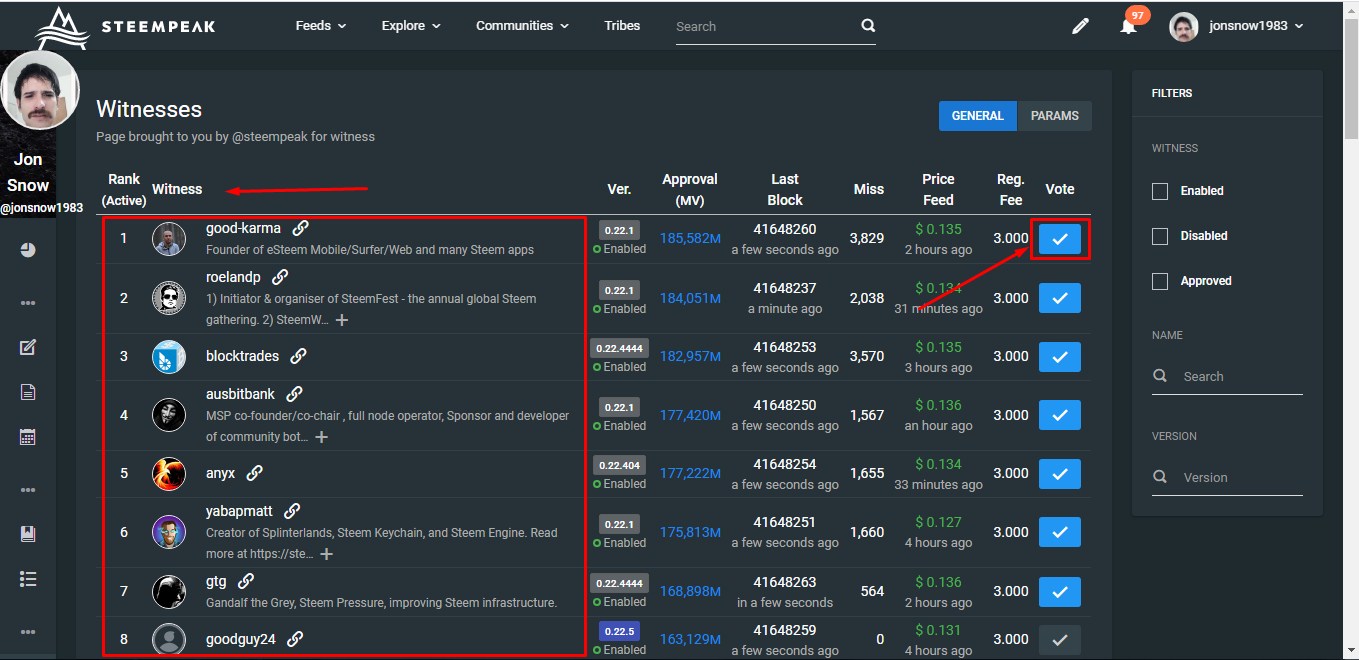Select the list icon in left sidebar
The image size is (1359, 660).
(x=28, y=579)
